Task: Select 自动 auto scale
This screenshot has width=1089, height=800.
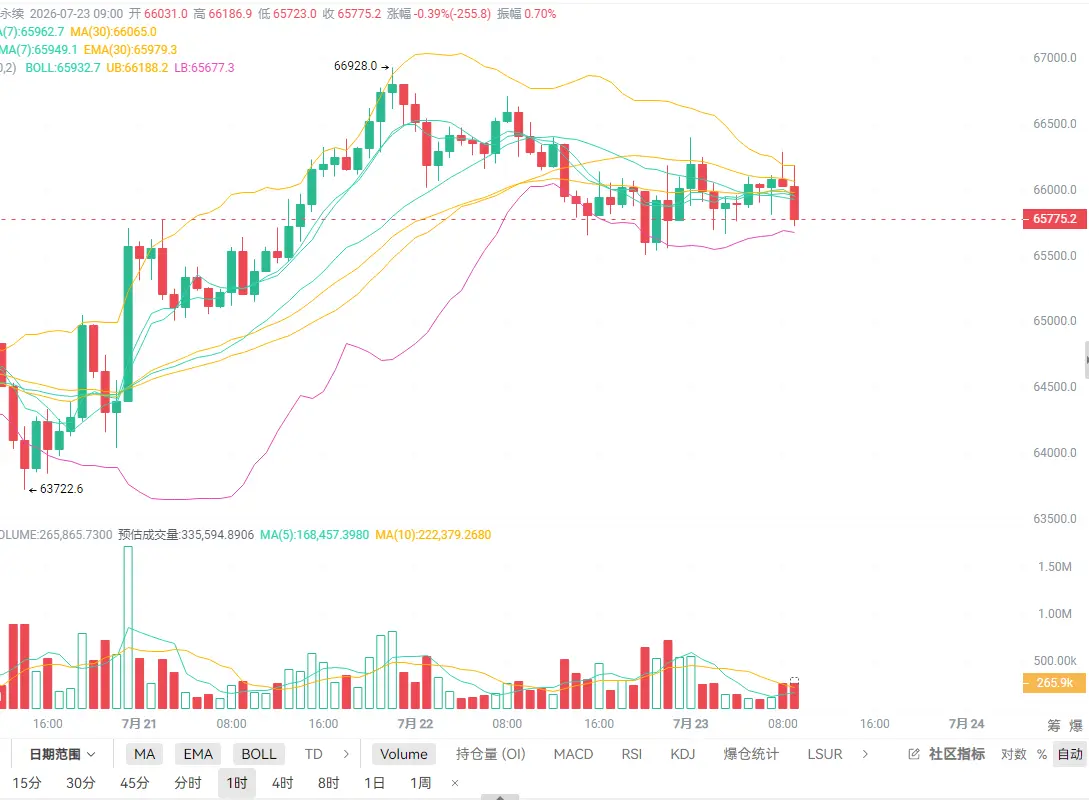Action: click(1070, 754)
